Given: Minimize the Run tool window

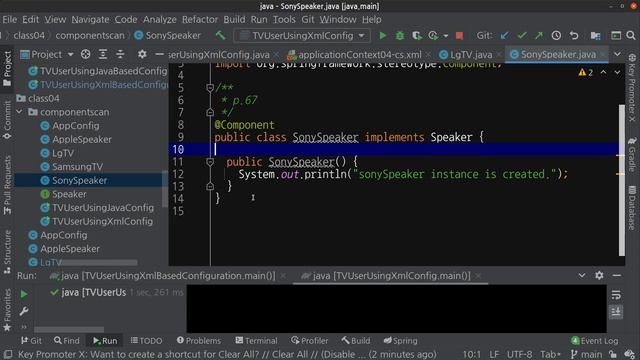Looking at the screenshot, I should (x=617, y=276).
